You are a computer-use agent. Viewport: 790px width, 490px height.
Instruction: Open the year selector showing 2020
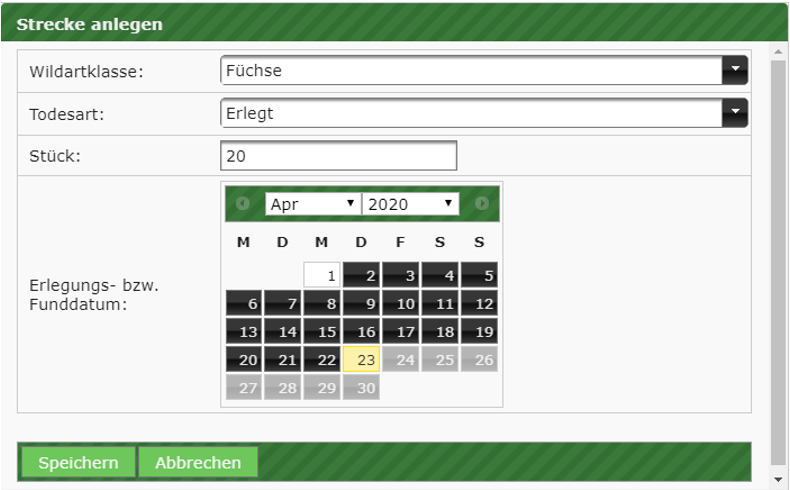click(x=410, y=204)
